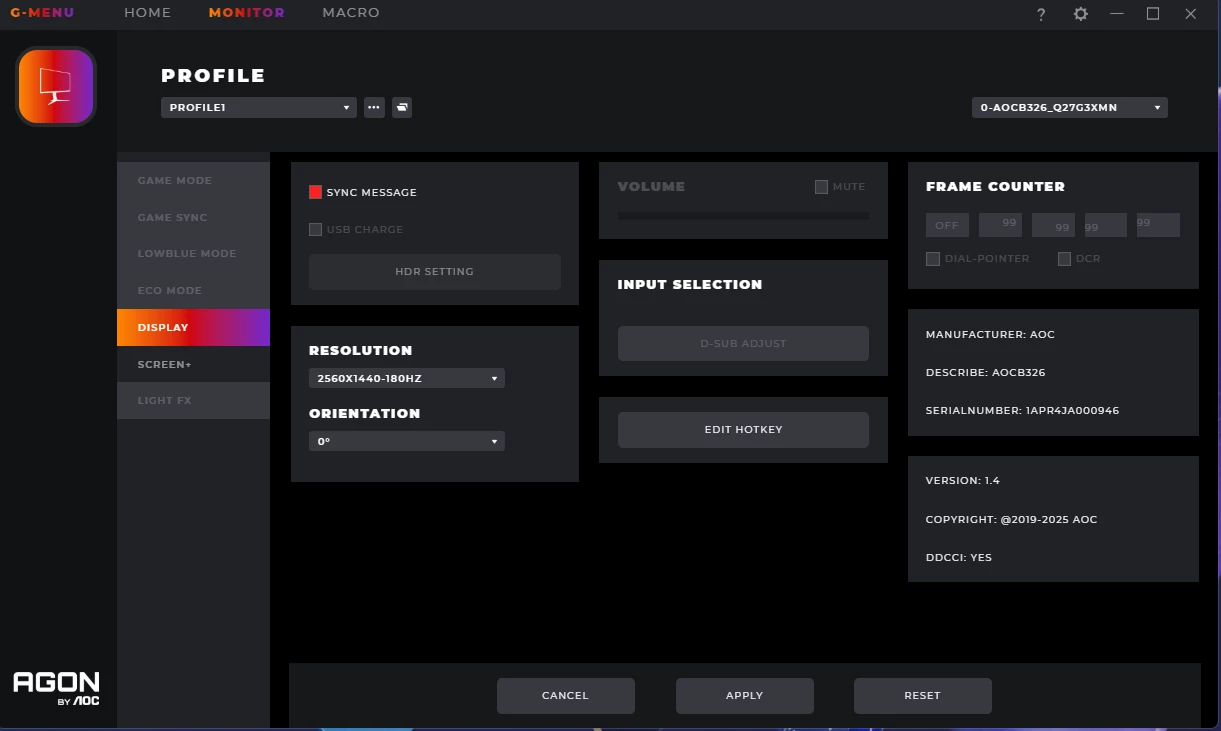This screenshot has width=1221, height=731.
Task: Open the help question mark icon
Action: click(1041, 14)
